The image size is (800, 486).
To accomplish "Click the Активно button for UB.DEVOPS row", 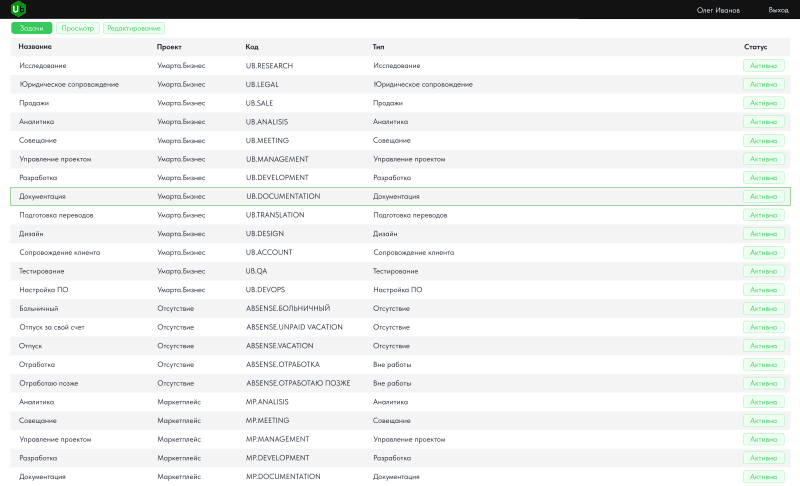I will coord(763,290).
